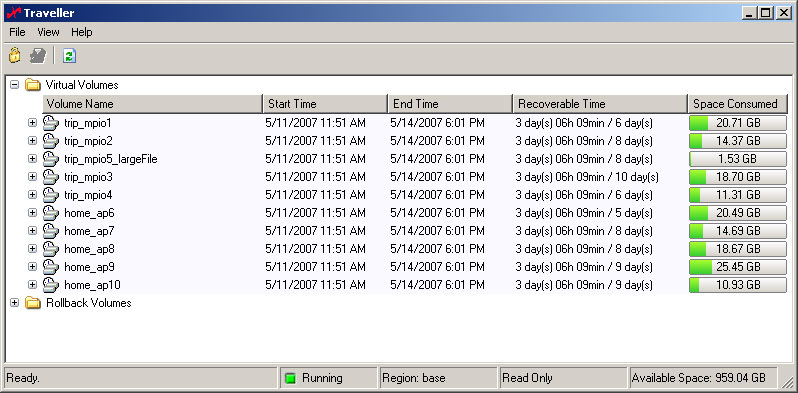Click 'Available Space: 959.04 GB' status entry
The height and width of the screenshot is (393, 798).
coord(703,378)
